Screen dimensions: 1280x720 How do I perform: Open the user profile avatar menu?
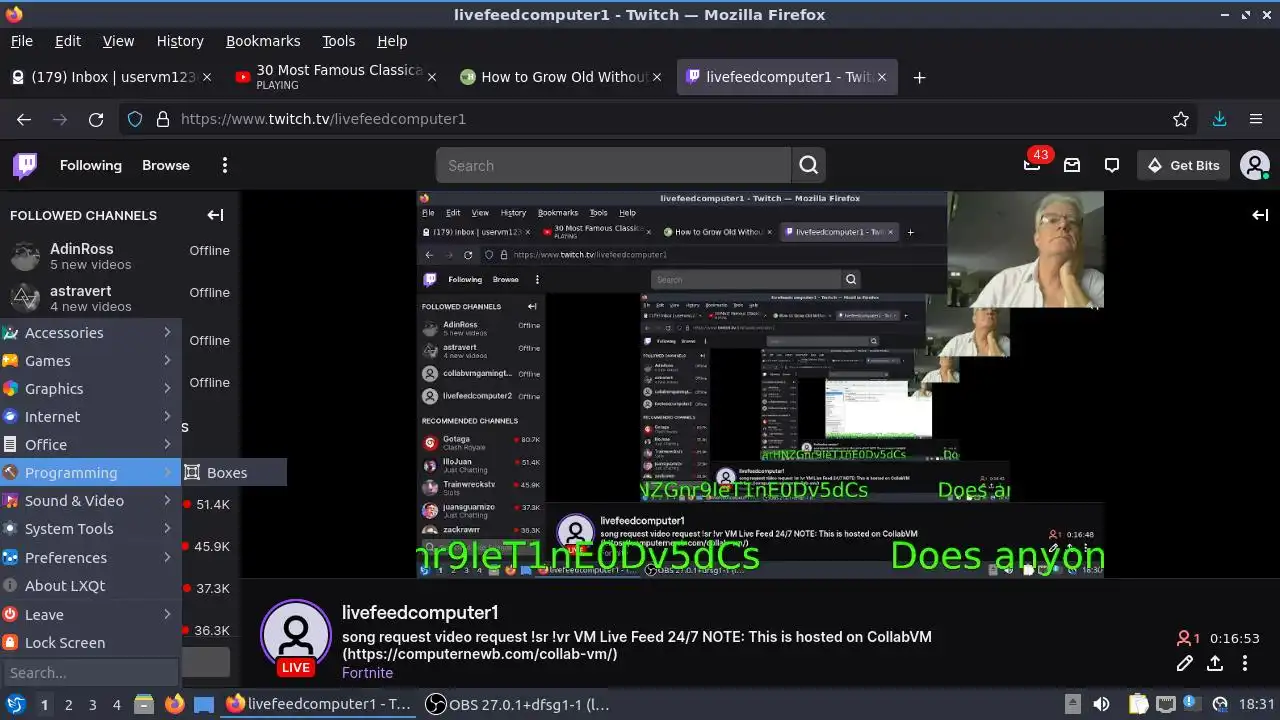tap(1254, 165)
